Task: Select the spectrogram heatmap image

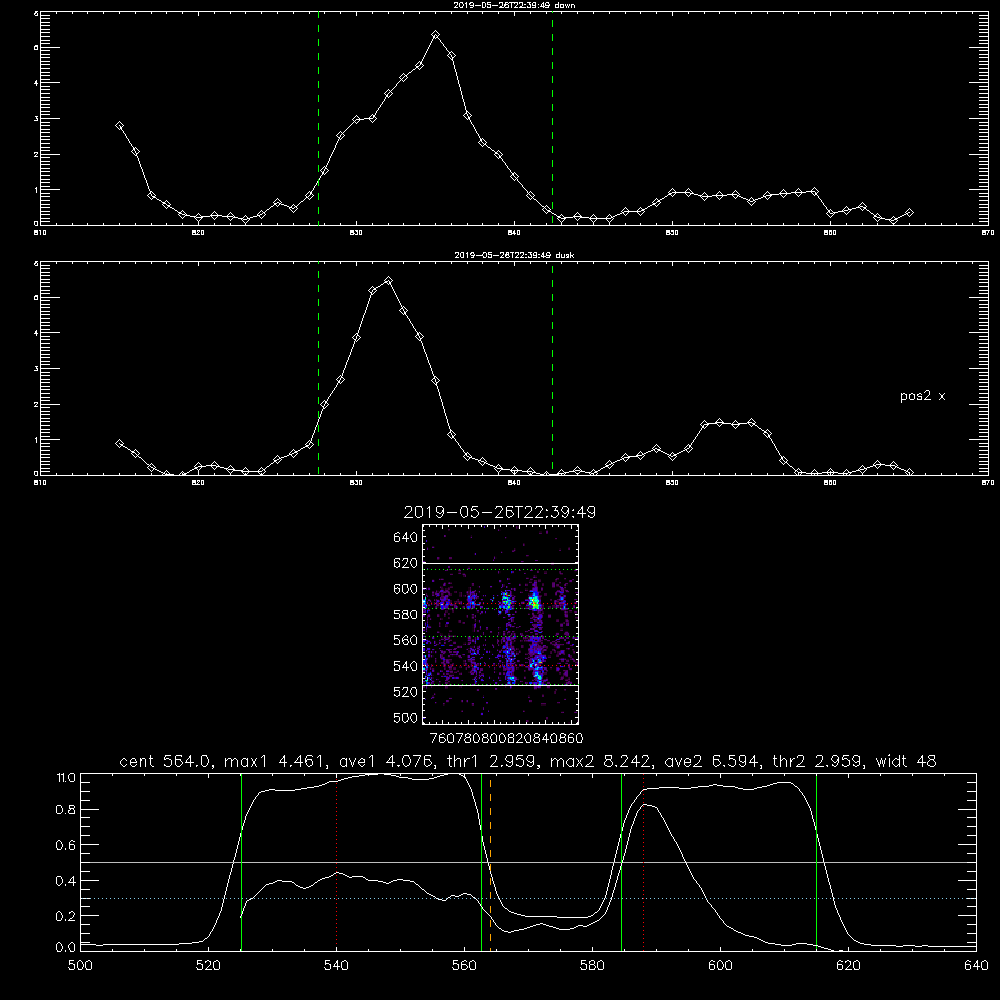Action: [x=501, y=624]
